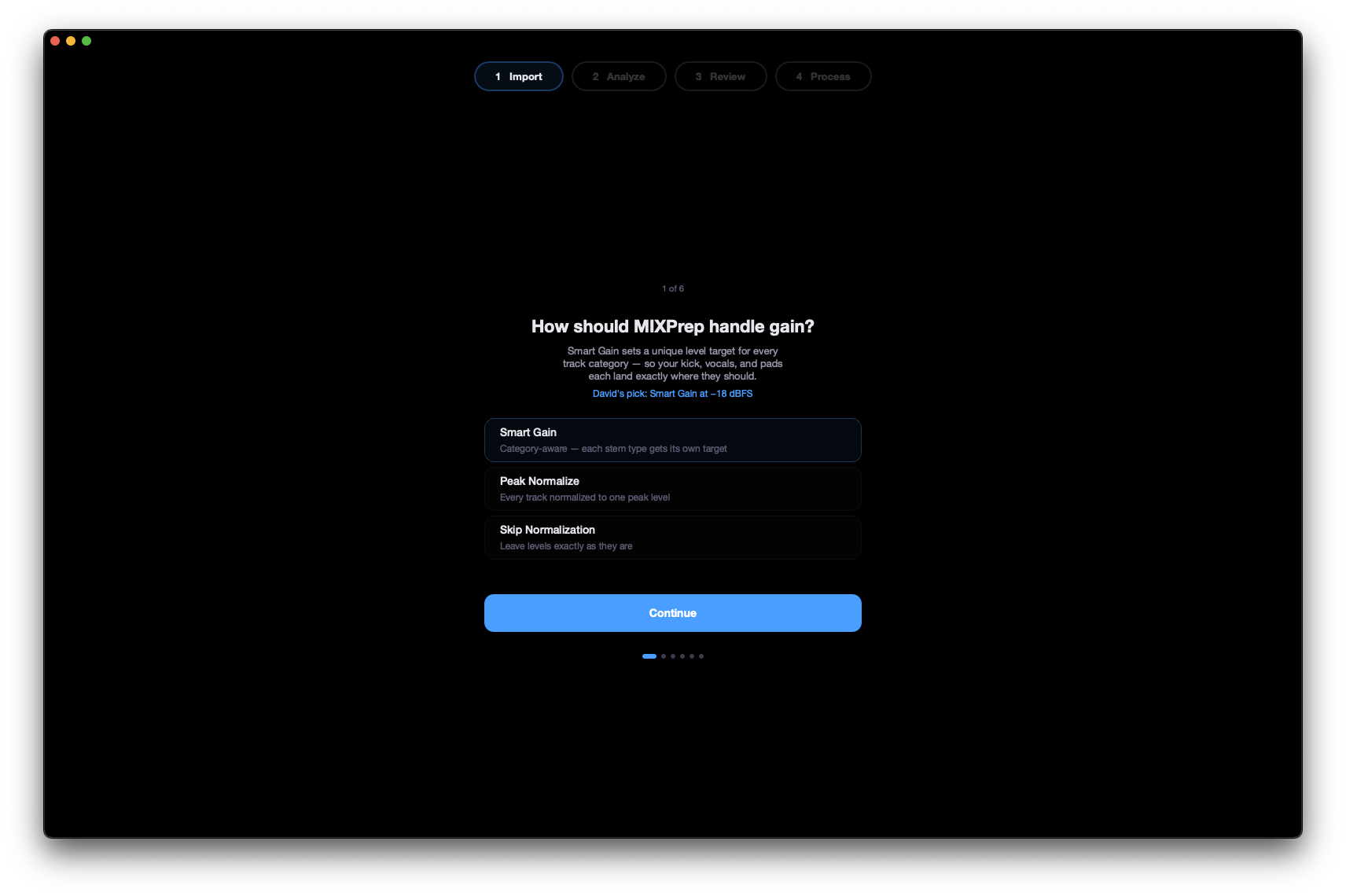Open the Analyze step
1346x896 pixels.
(x=619, y=76)
